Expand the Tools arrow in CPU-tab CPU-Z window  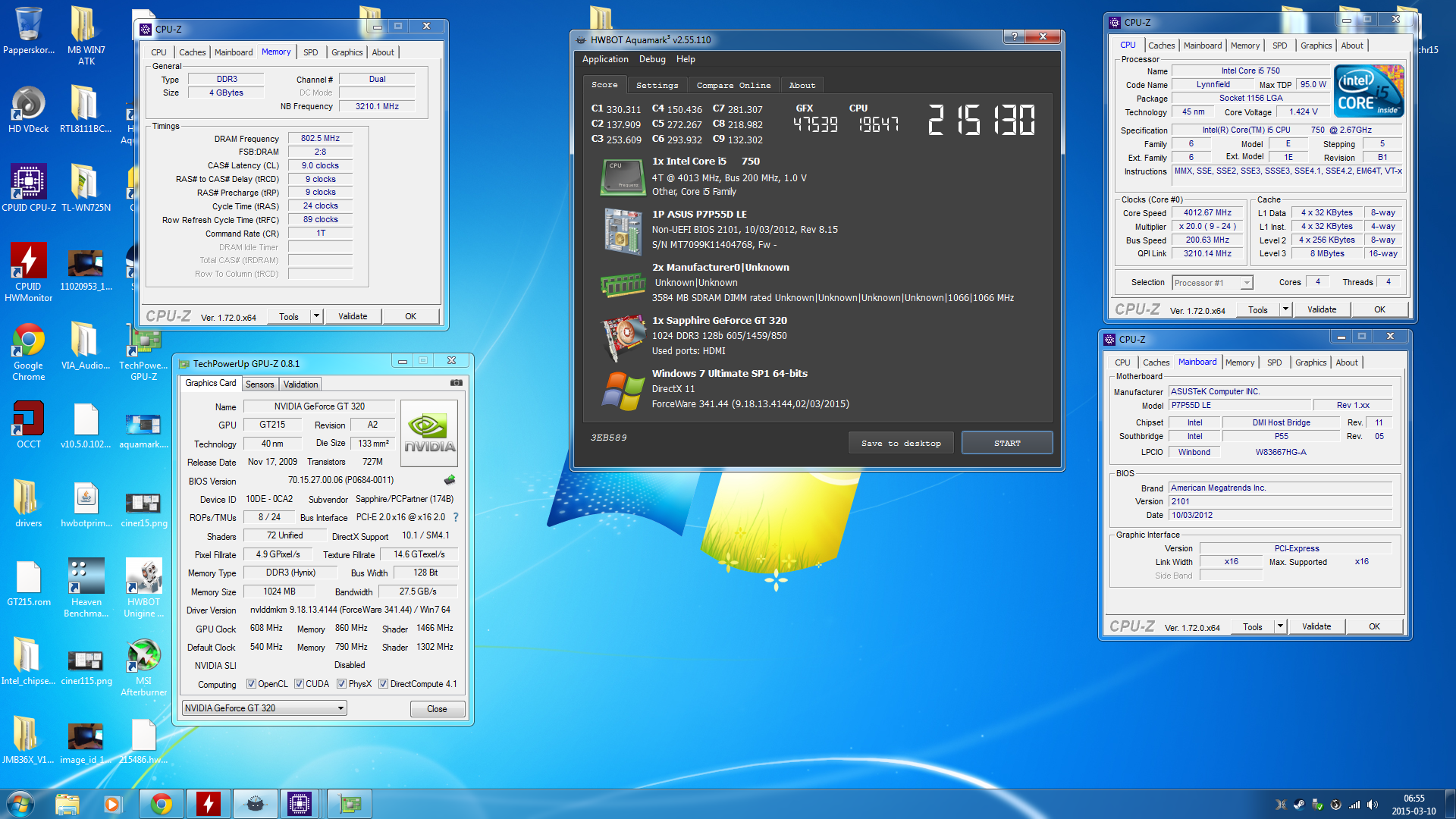tap(1285, 309)
